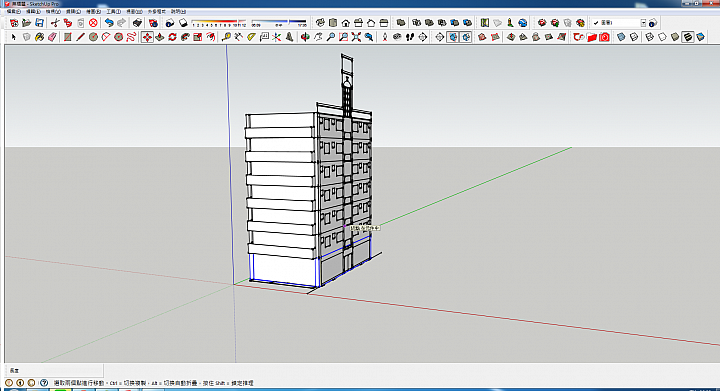The height and width of the screenshot is (391, 720).
Task: Open Get Models 3D Warehouse icon
Action: click(x=542, y=22)
